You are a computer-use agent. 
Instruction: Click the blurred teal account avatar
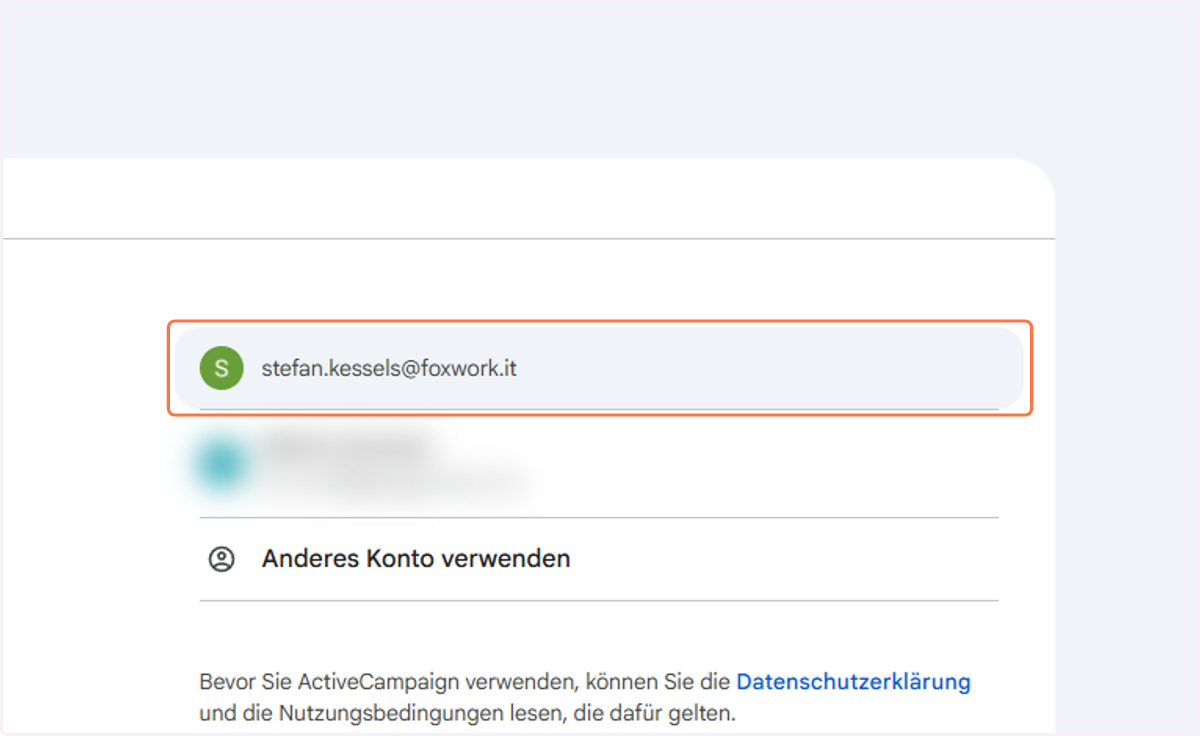[222, 464]
